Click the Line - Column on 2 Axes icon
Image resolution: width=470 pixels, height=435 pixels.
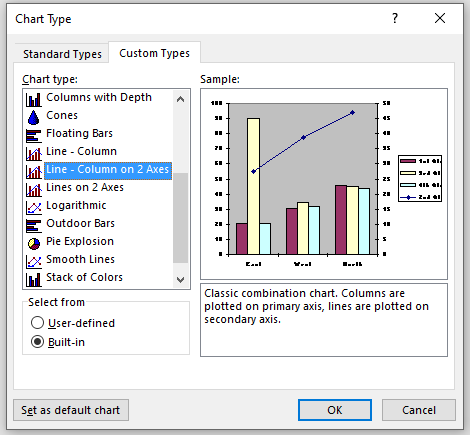tap(34, 171)
